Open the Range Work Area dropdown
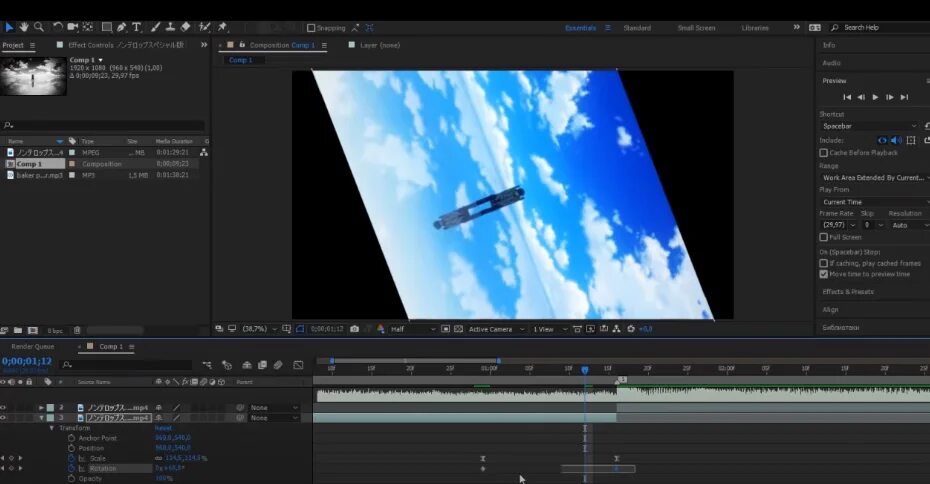This screenshot has height=484, width=930. click(x=875, y=178)
